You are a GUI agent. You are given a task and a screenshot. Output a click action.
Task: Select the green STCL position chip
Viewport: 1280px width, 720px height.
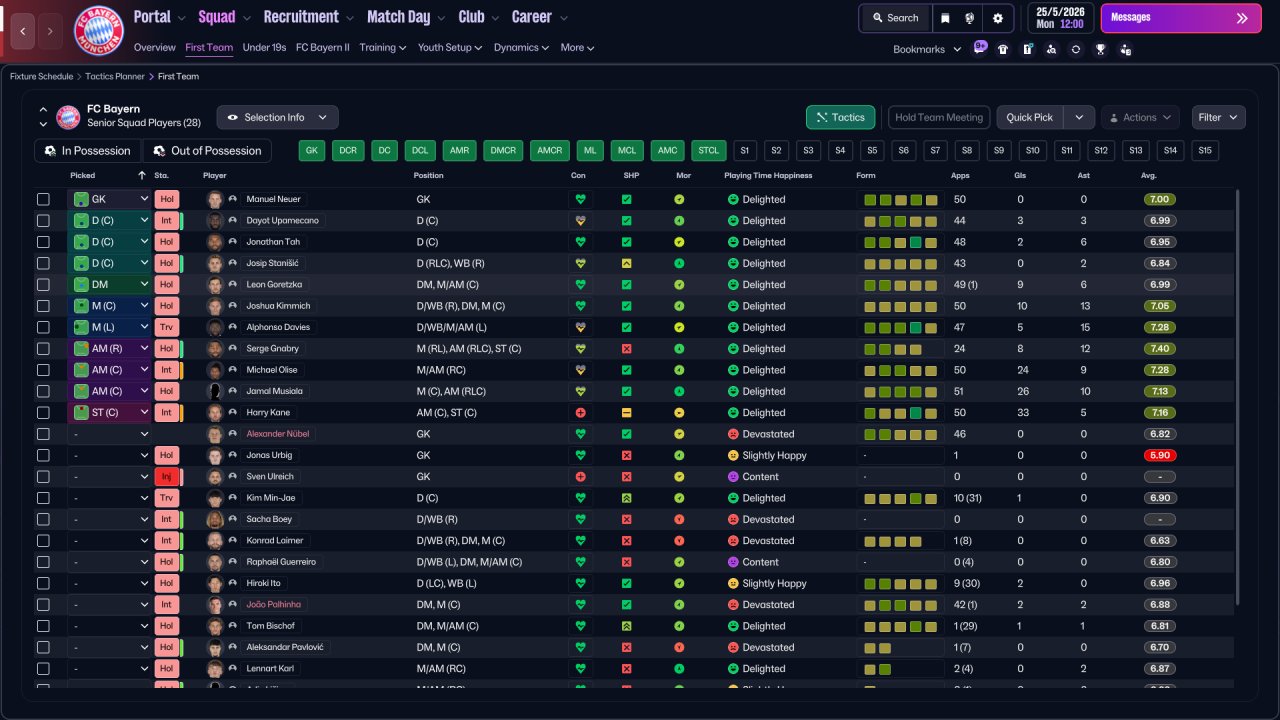(709, 151)
